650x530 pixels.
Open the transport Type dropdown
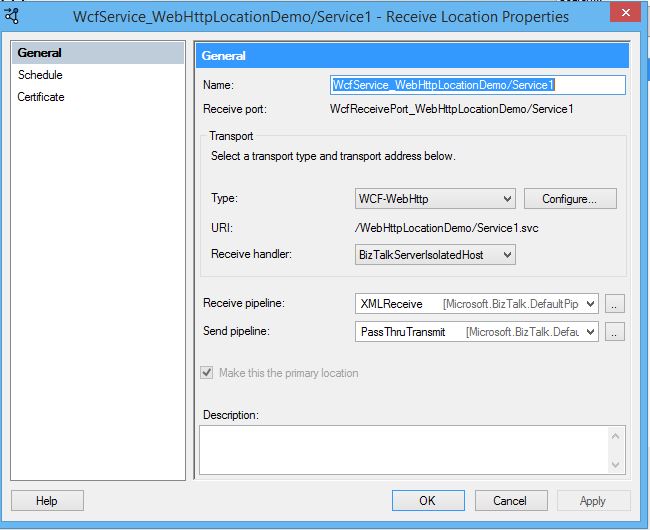(x=435, y=199)
